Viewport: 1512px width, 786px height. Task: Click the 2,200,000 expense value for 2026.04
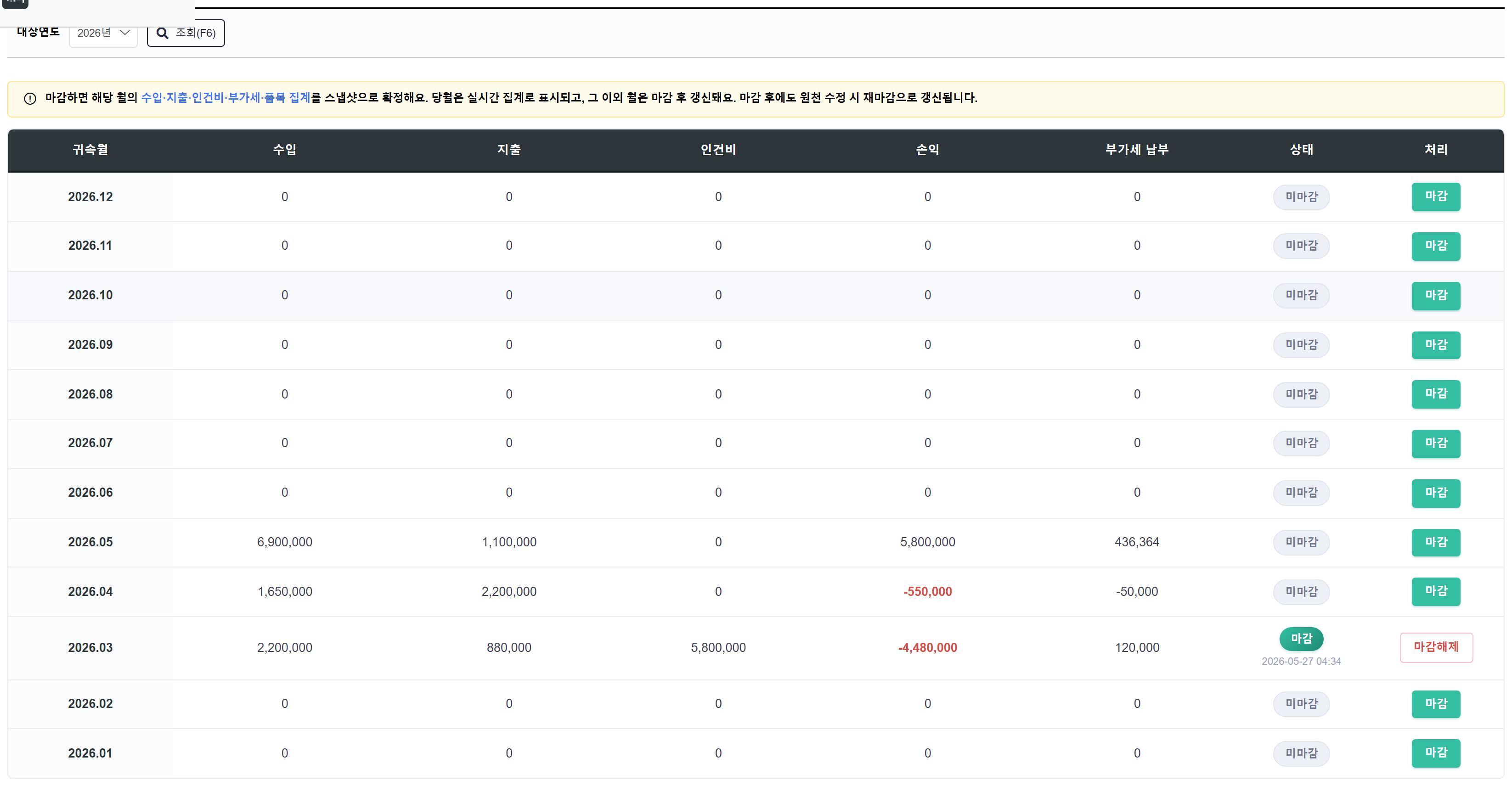point(509,592)
